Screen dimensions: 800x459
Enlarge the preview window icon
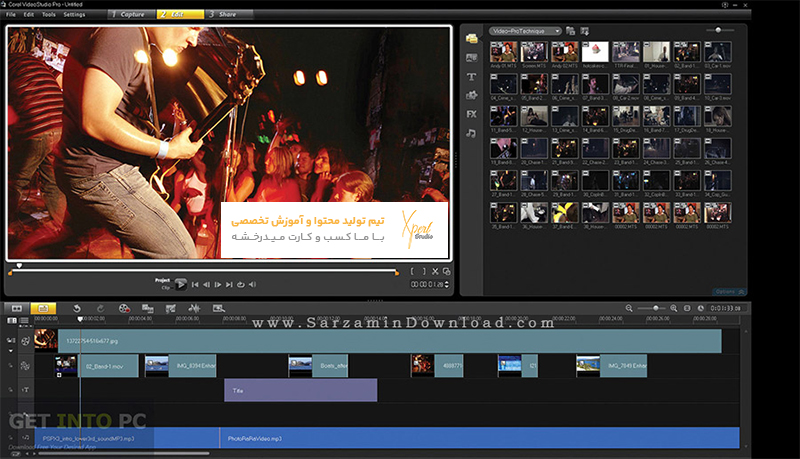tap(446, 271)
